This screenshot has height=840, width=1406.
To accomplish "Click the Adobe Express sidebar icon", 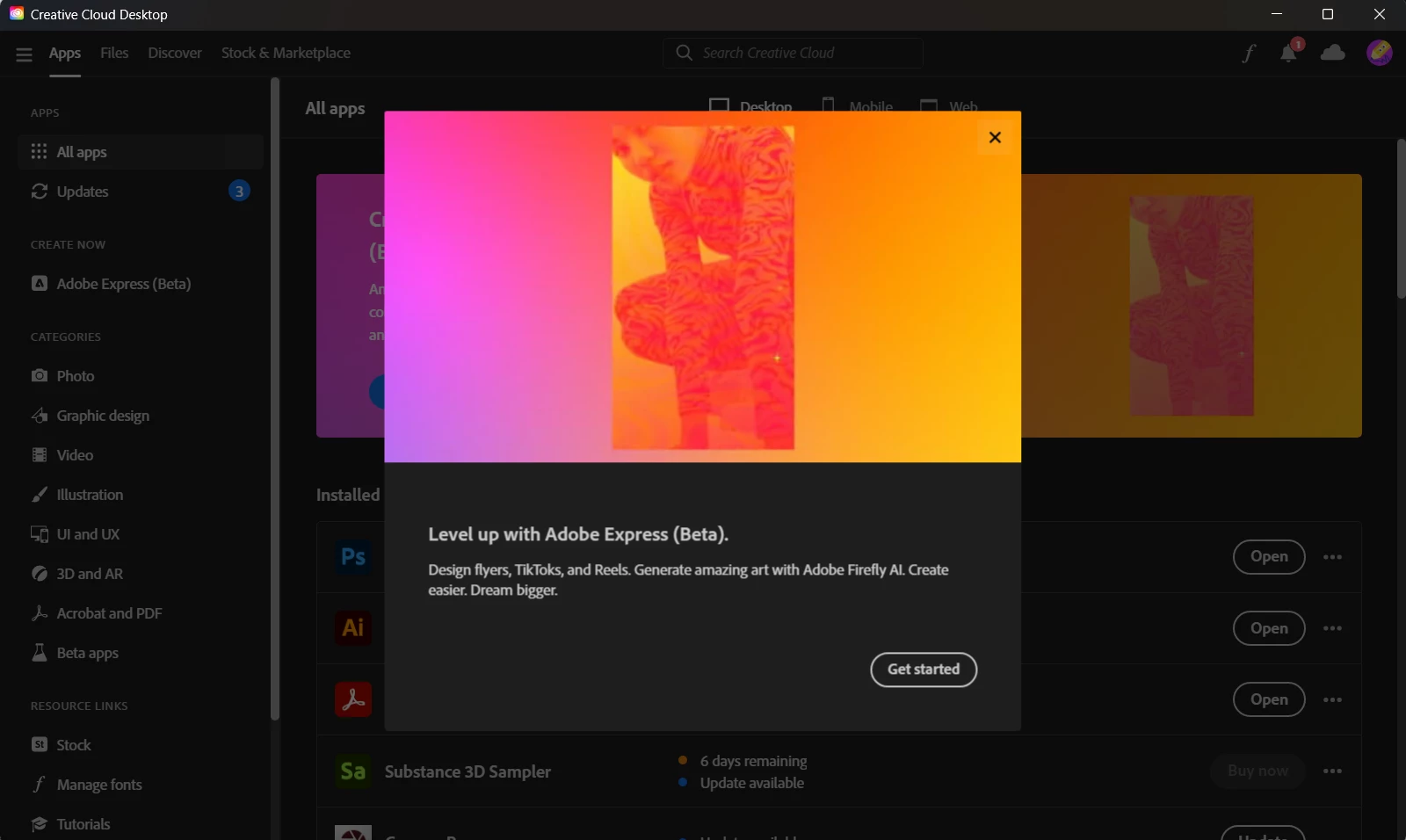I will (40, 283).
